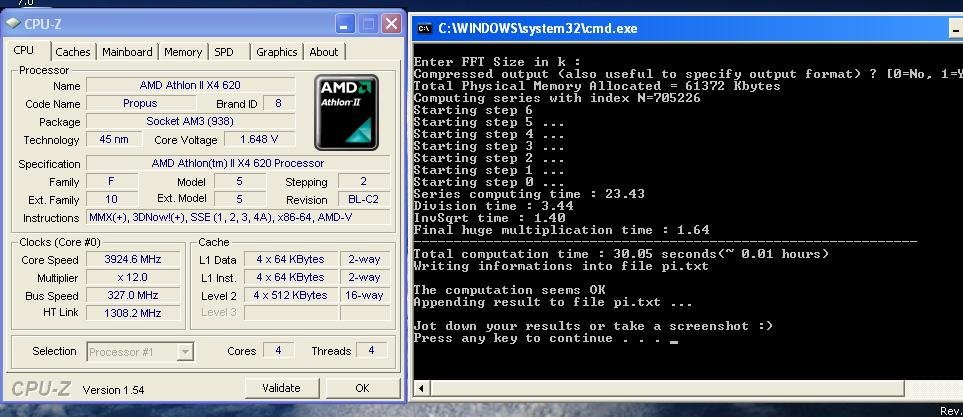Click the Ext. Family value 10
The height and width of the screenshot is (417, 963).
pos(112,199)
